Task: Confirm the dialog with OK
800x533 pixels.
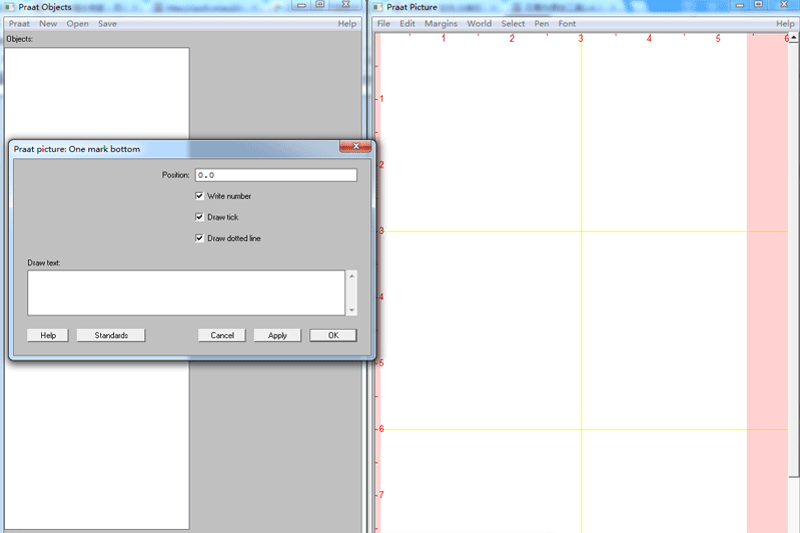Action: tap(333, 335)
